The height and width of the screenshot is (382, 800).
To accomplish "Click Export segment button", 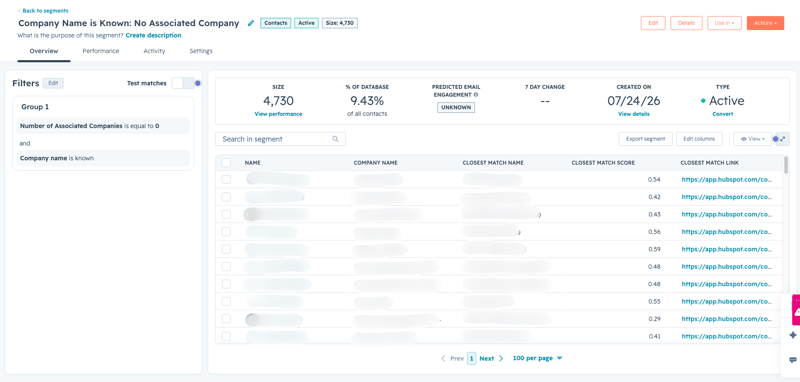I will point(645,139).
